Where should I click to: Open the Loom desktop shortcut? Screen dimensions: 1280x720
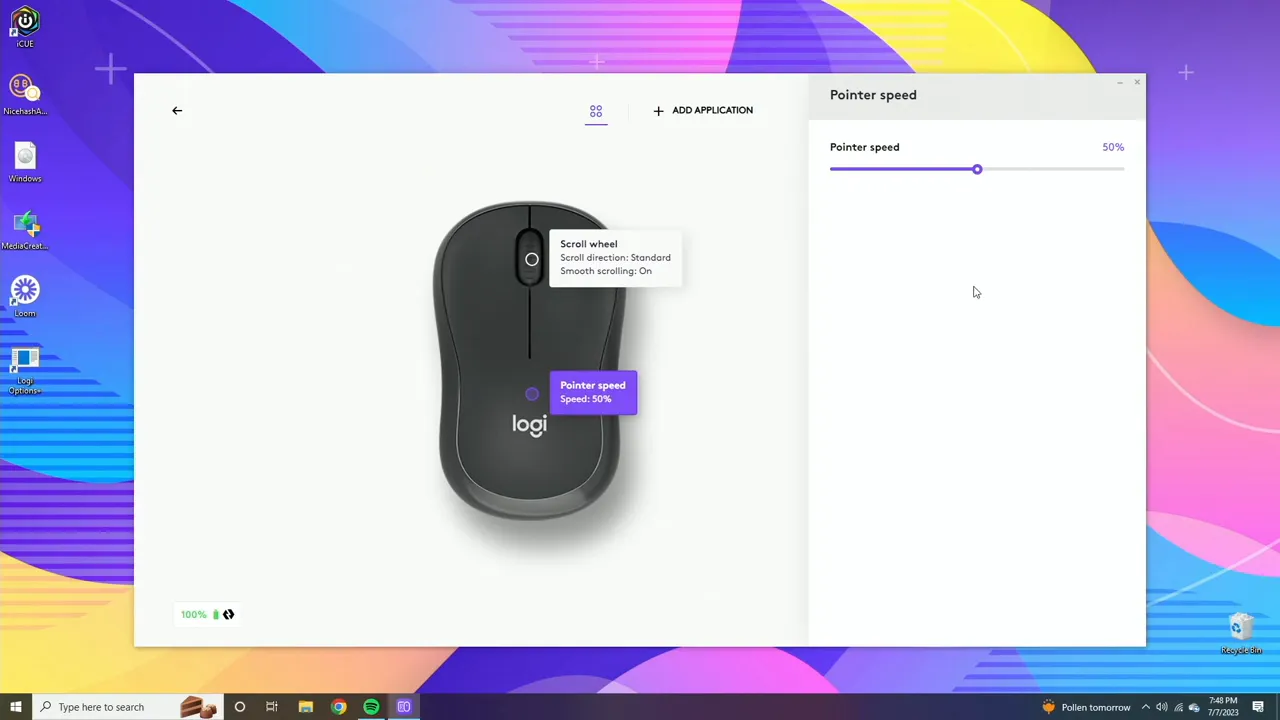(x=25, y=297)
